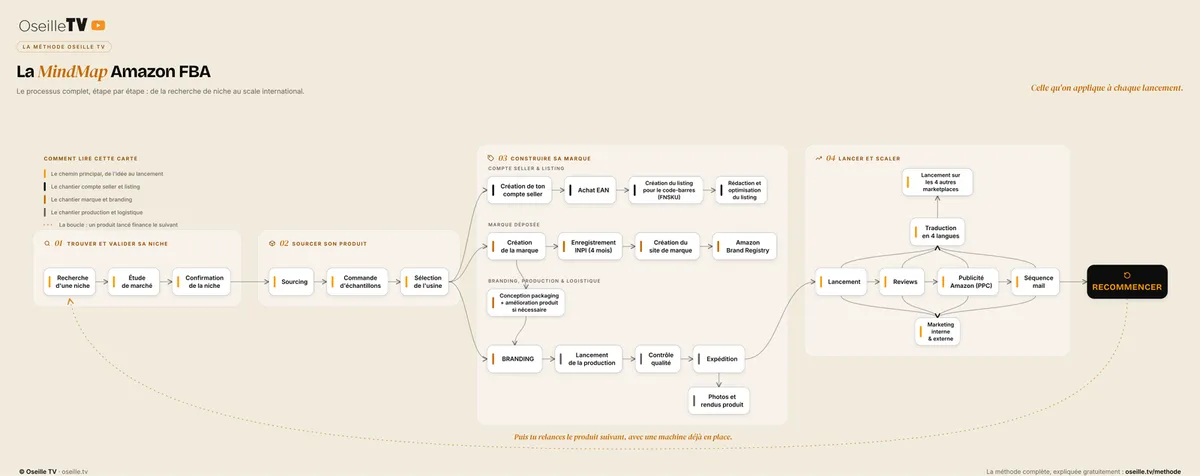Click the magnifier icon of section 01
Screen dimensions: 1200x476
point(47,243)
